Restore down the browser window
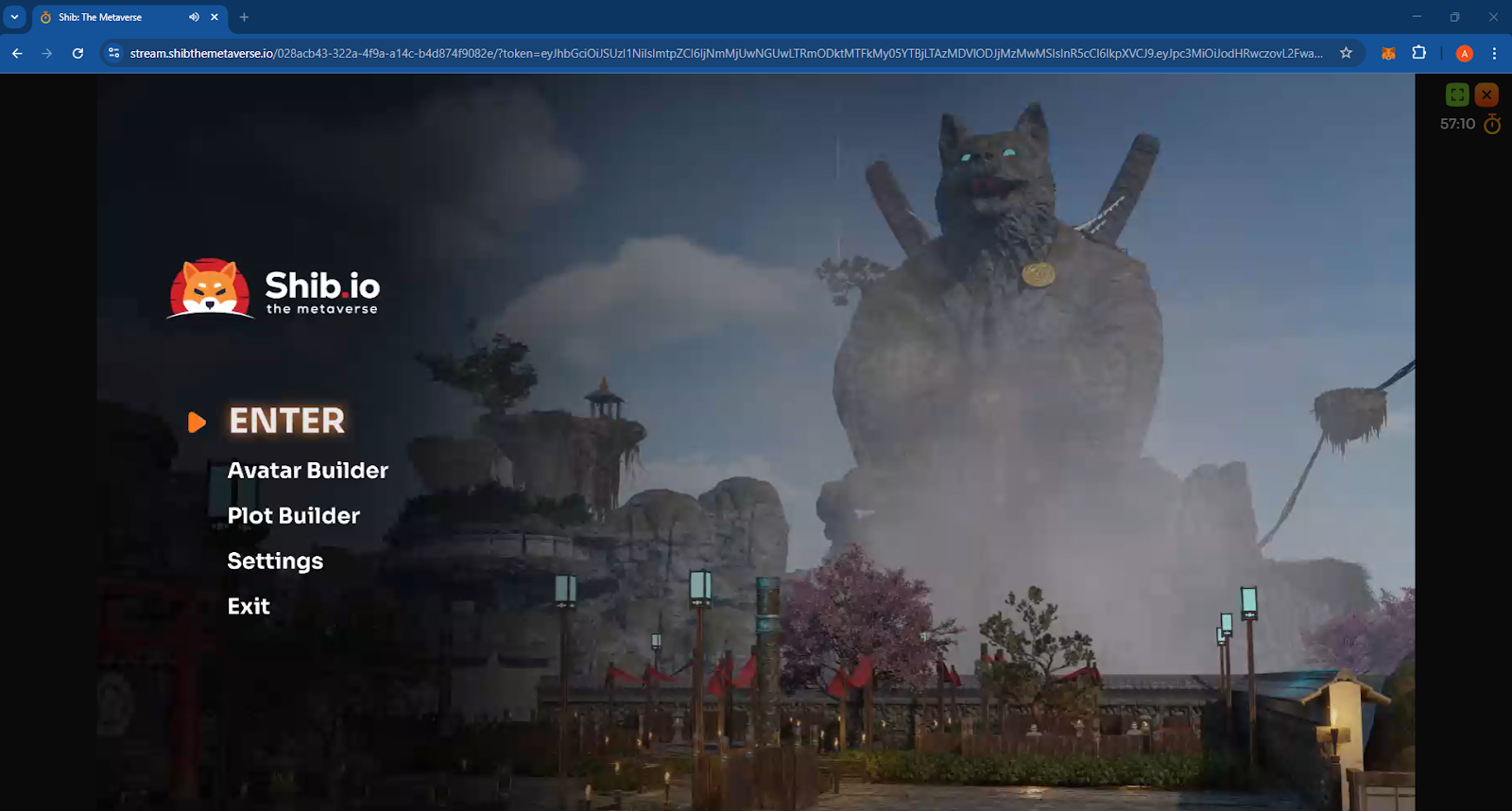The image size is (1512, 811). [x=1454, y=16]
